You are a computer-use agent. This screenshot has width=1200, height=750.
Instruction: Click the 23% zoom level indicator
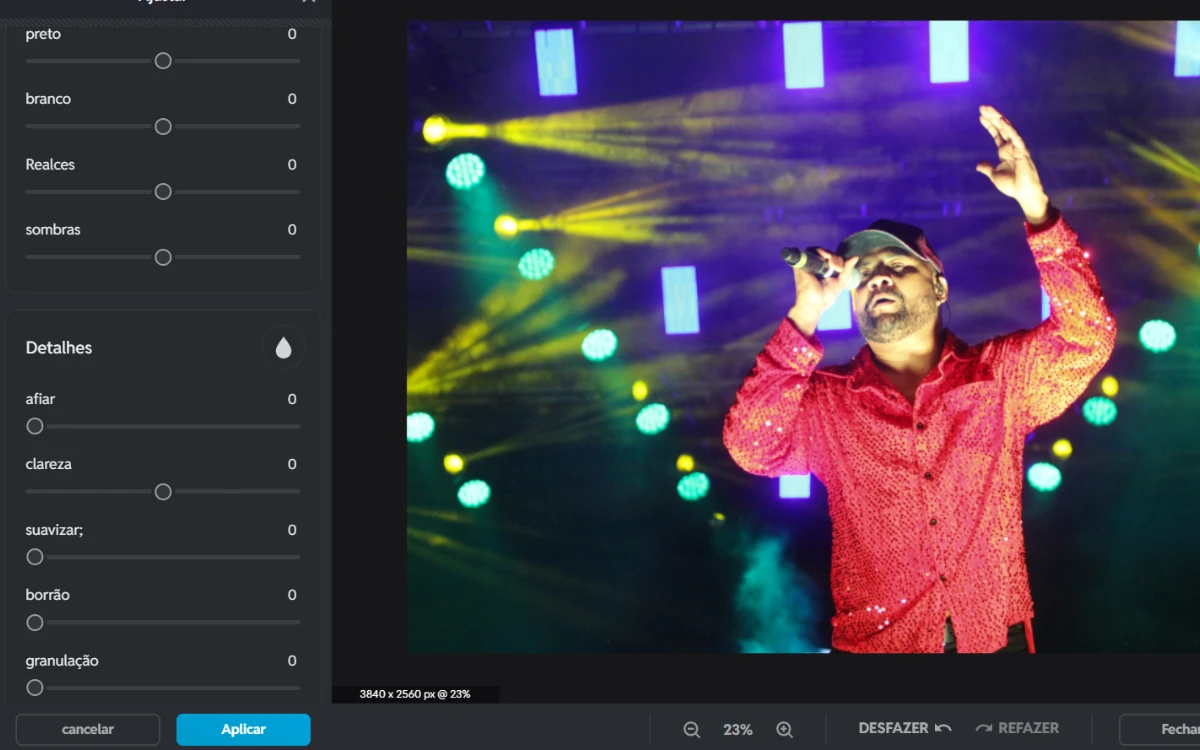pyautogui.click(x=738, y=730)
